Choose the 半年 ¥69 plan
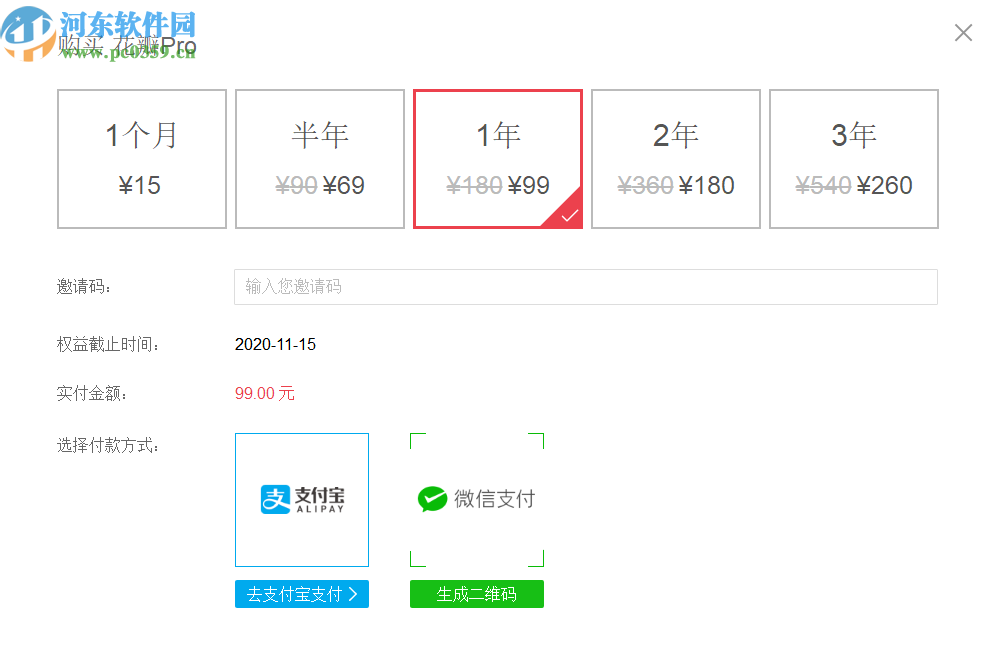The width and height of the screenshot is (985, 652). [x=320, y=159]
